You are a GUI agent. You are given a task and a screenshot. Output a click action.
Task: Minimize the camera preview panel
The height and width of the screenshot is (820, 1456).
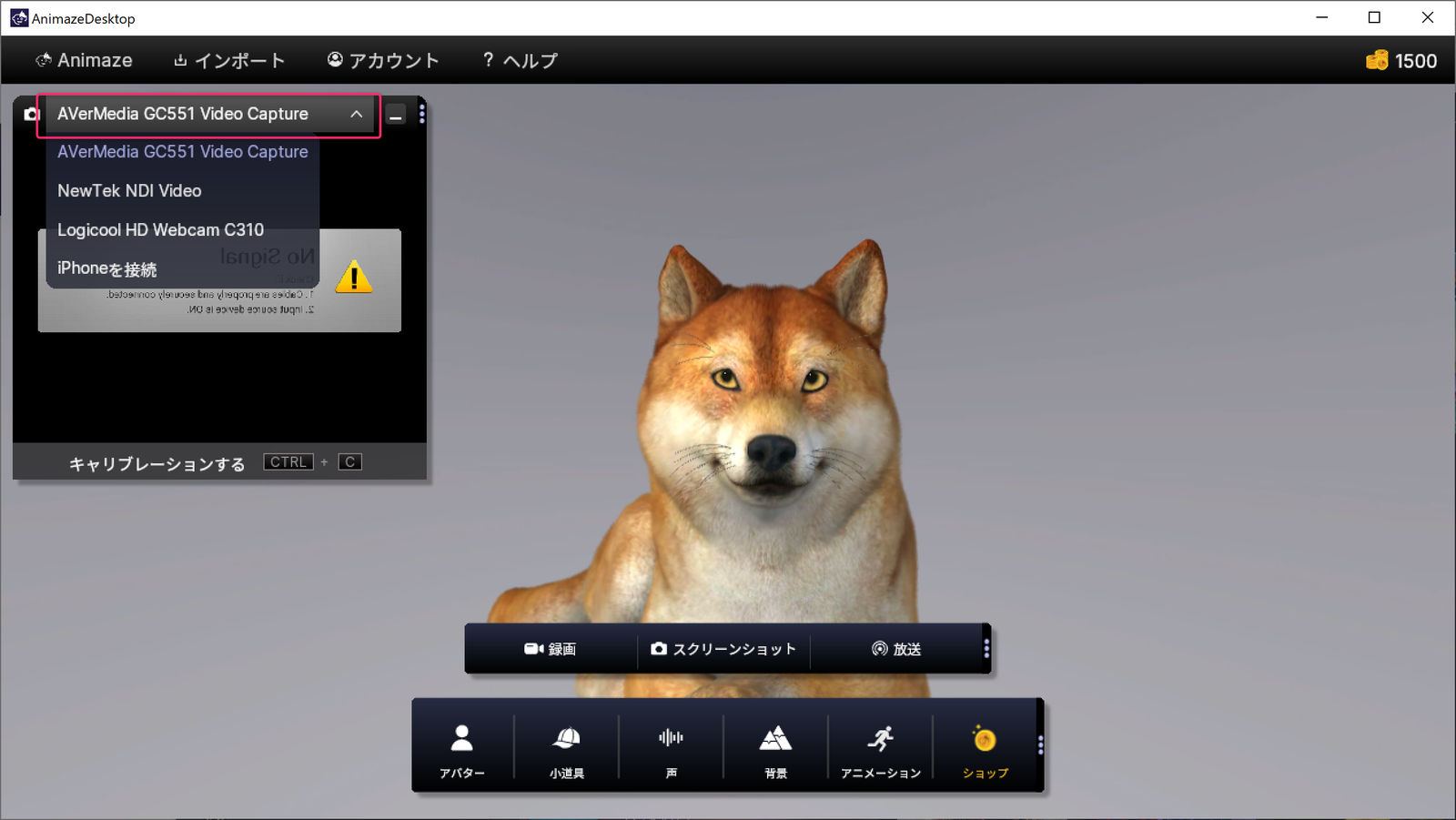click(x=396, y=116)
